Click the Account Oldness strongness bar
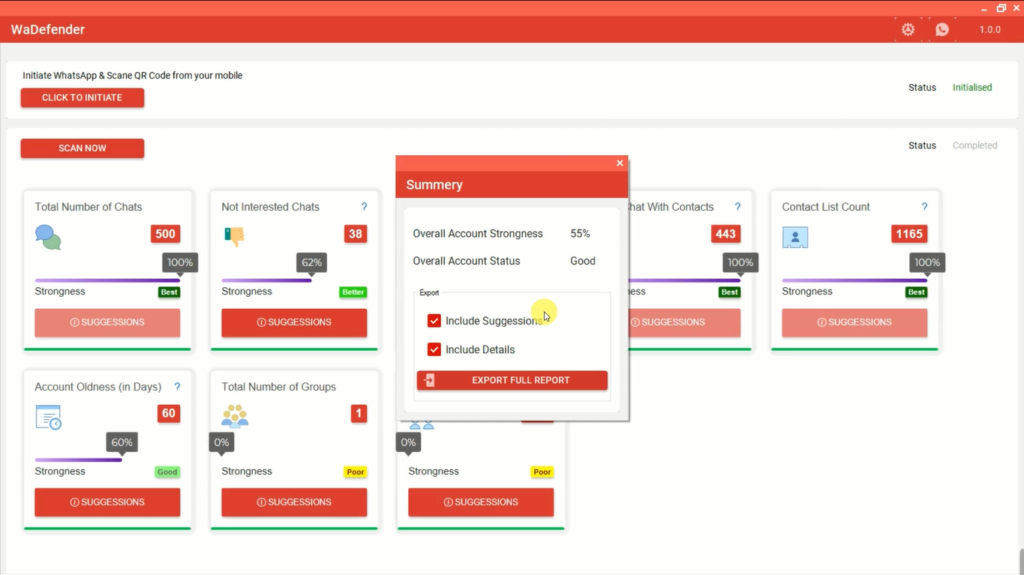 (x=78, y=460)
